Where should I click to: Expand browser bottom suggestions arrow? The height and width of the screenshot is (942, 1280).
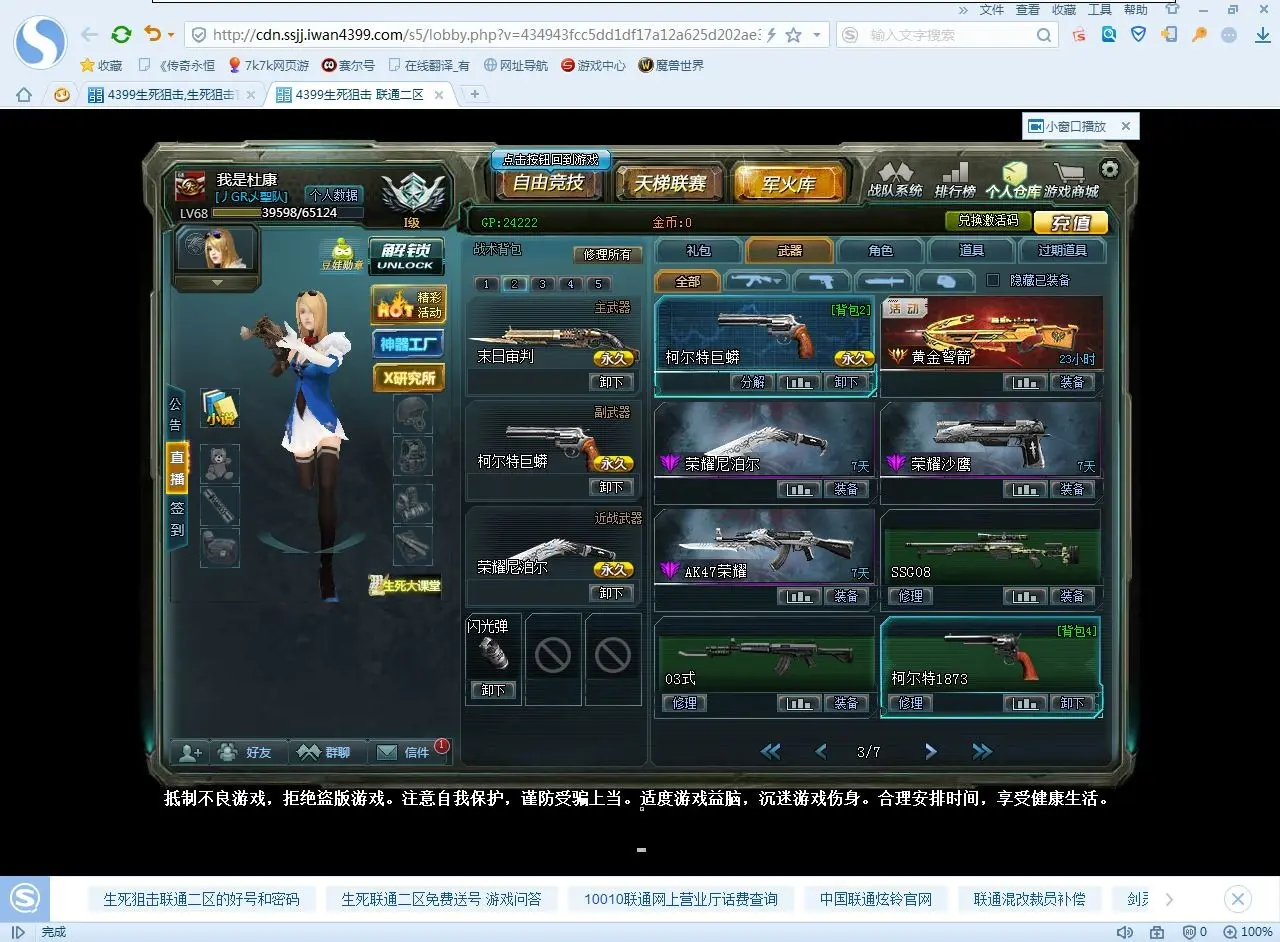coord(1170,899)
